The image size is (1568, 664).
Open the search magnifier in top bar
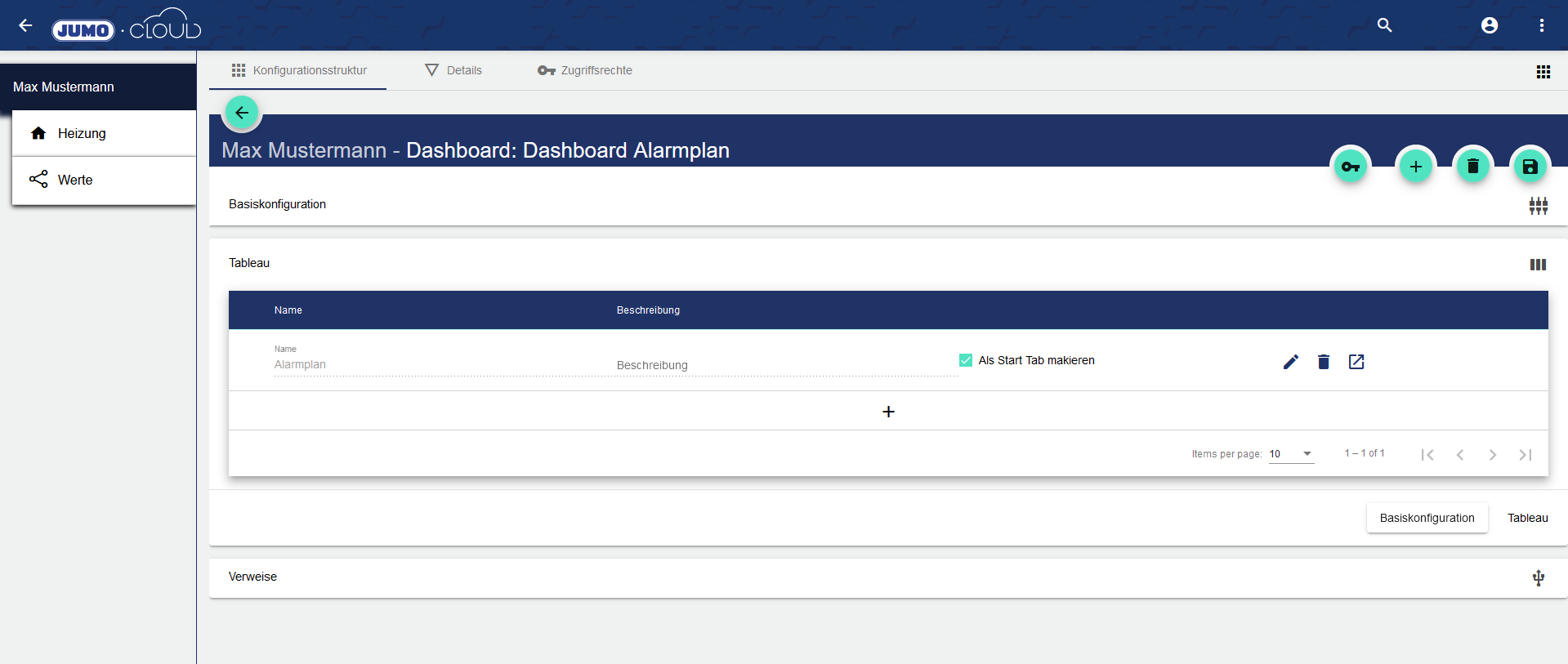coord(1384,25)
